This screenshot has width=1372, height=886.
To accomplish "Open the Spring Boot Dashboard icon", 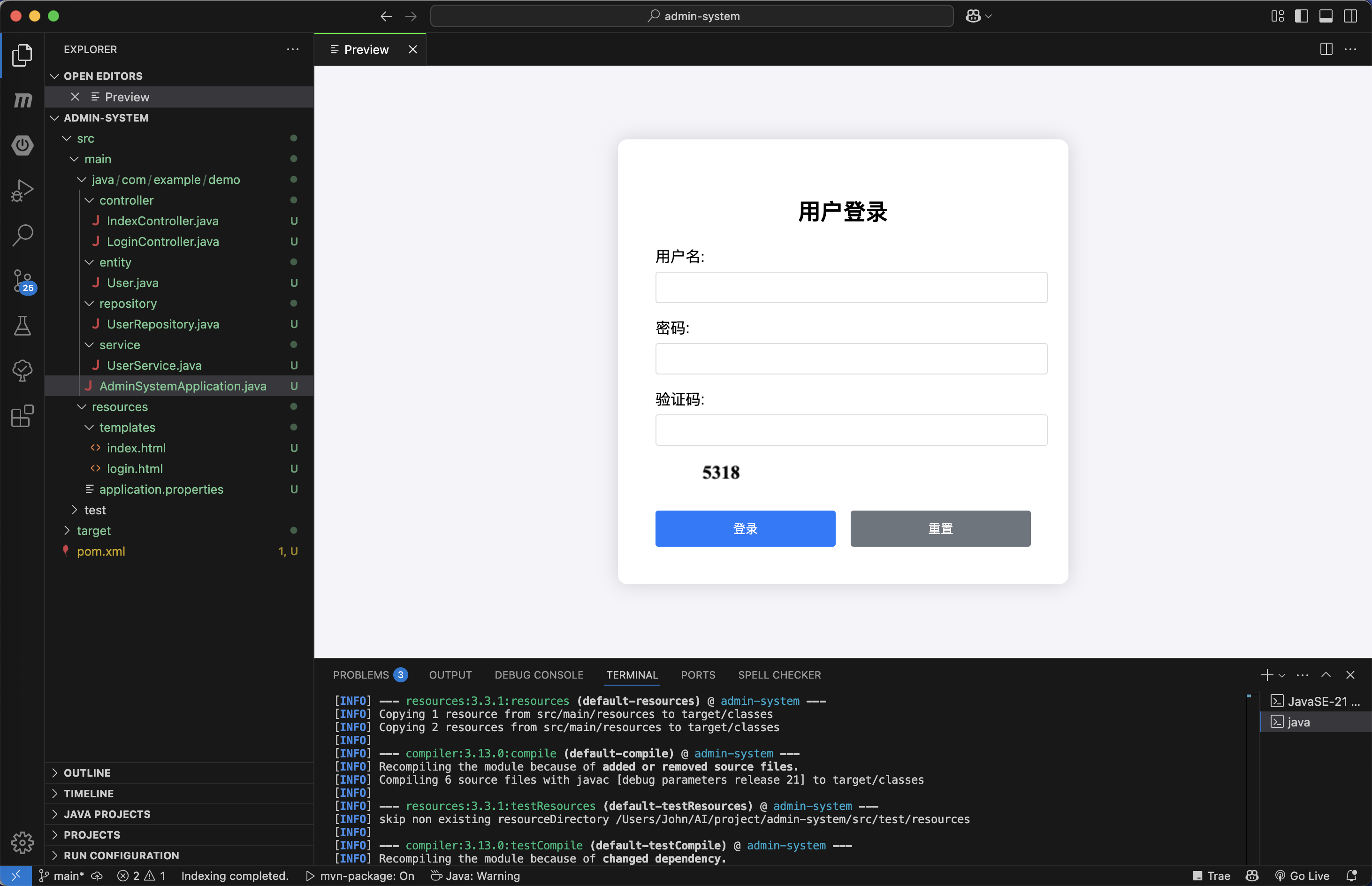I will pyautogui.click(x=23, y=145).
